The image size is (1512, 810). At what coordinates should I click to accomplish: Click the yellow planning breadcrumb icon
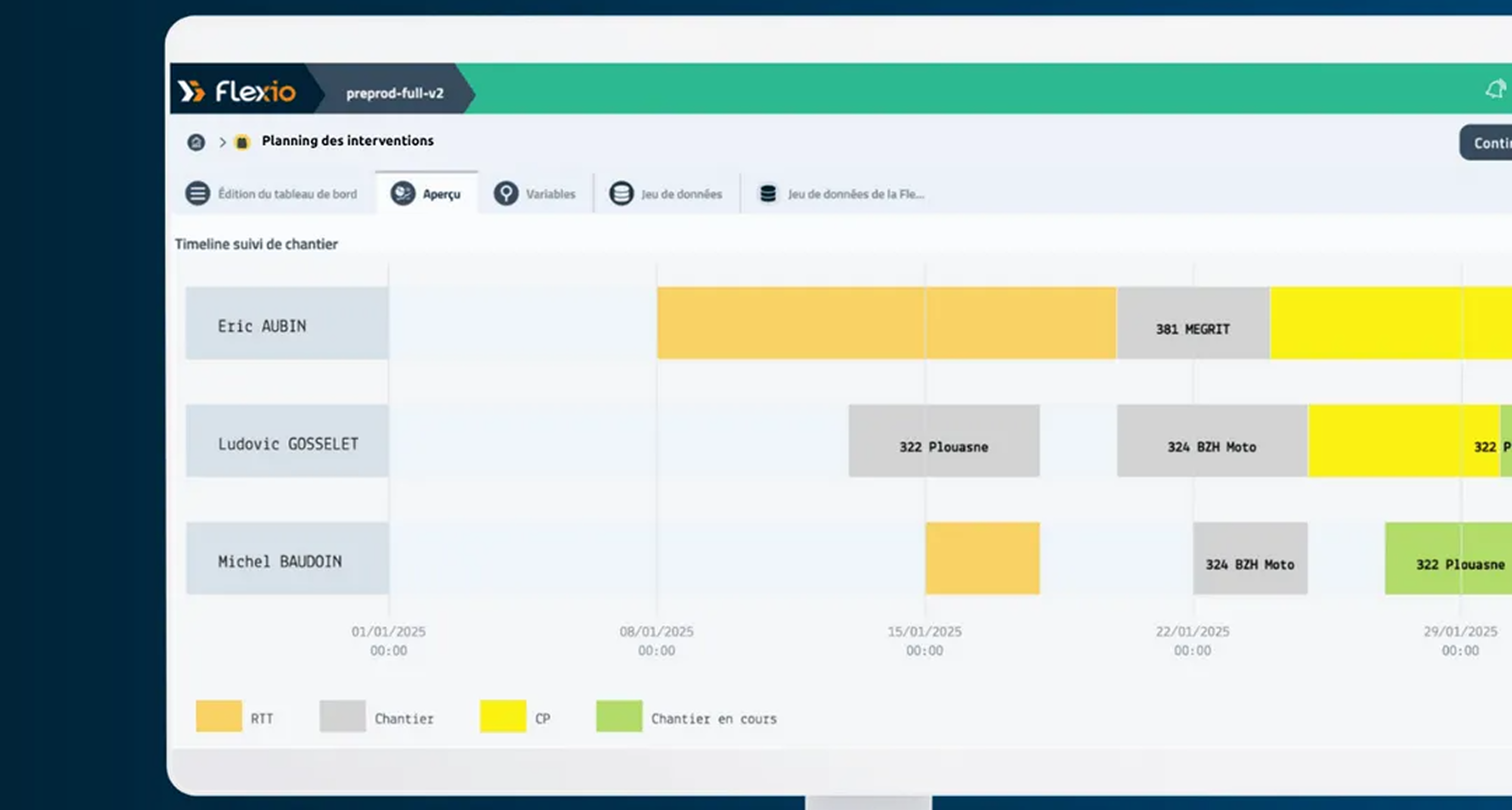click(x=242, y=142)
